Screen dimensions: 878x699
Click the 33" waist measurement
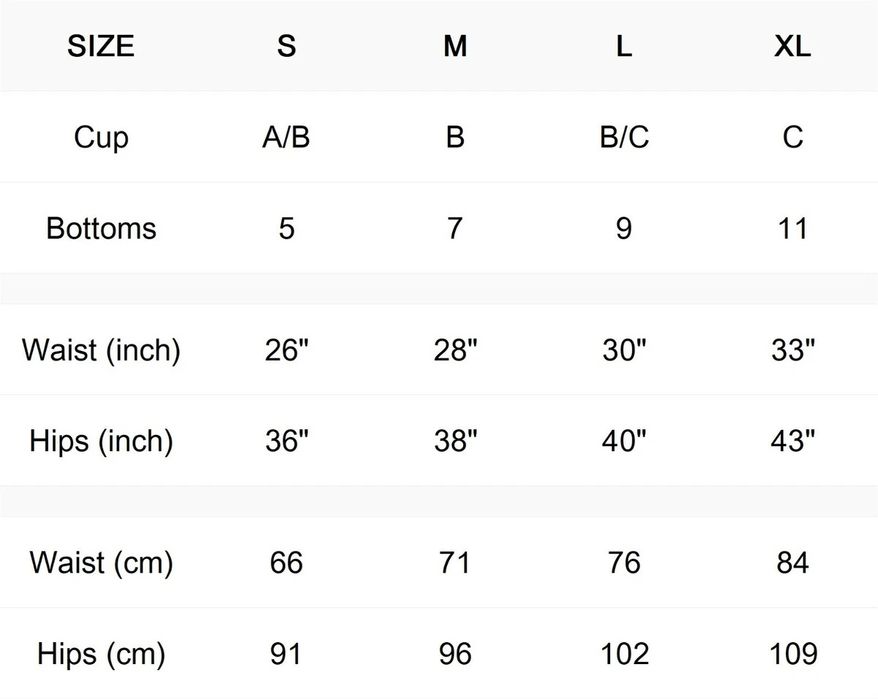click(792, 350)
